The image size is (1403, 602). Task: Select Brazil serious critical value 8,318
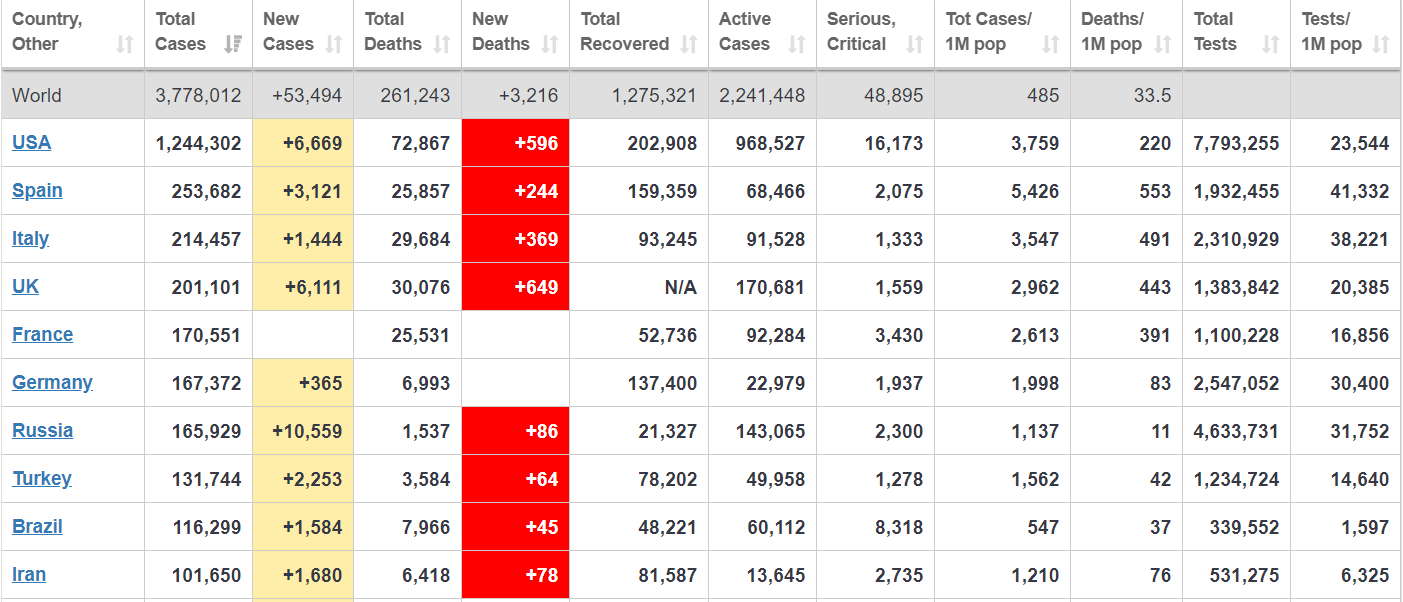point(899,527)
